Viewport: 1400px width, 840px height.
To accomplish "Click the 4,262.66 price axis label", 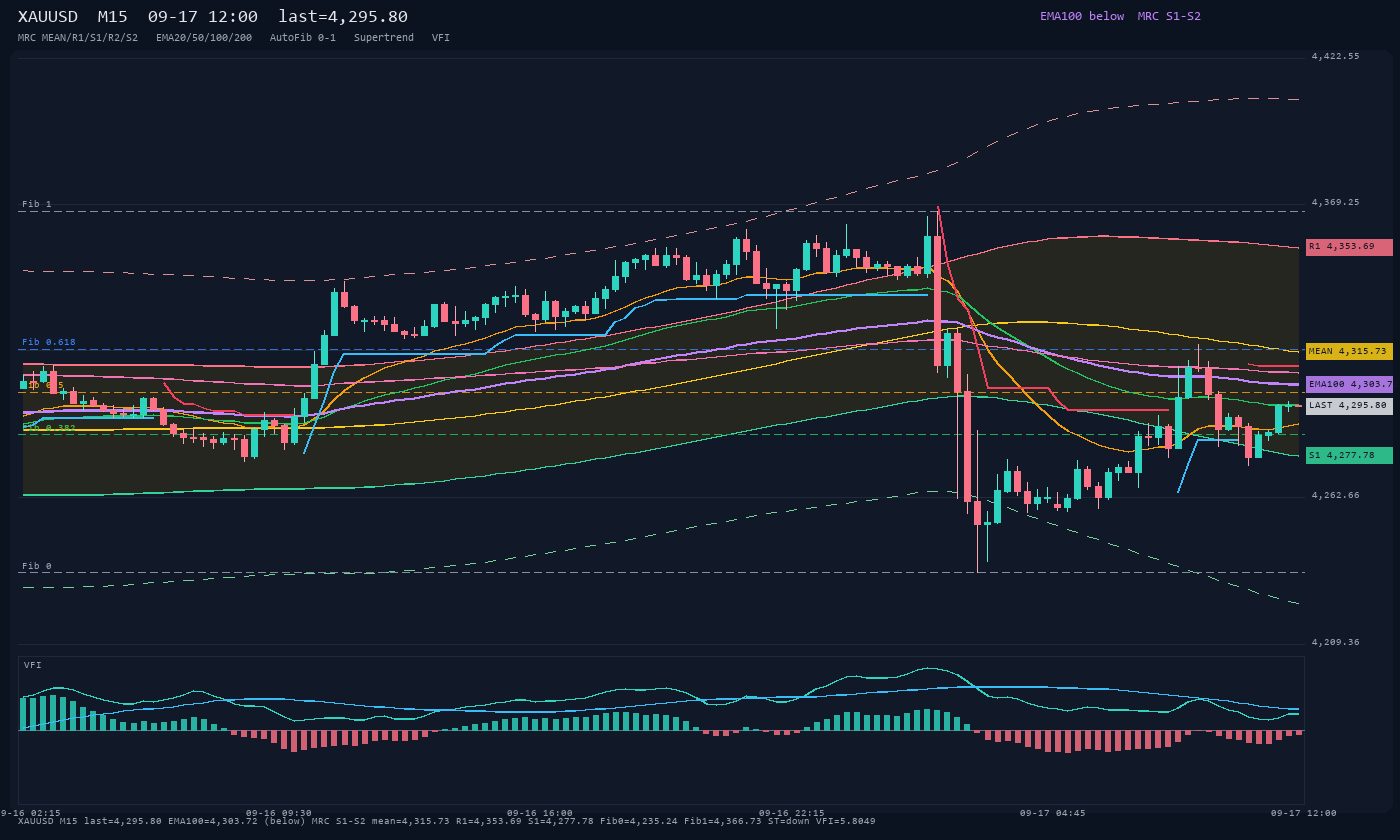I will coord(1336,496).
